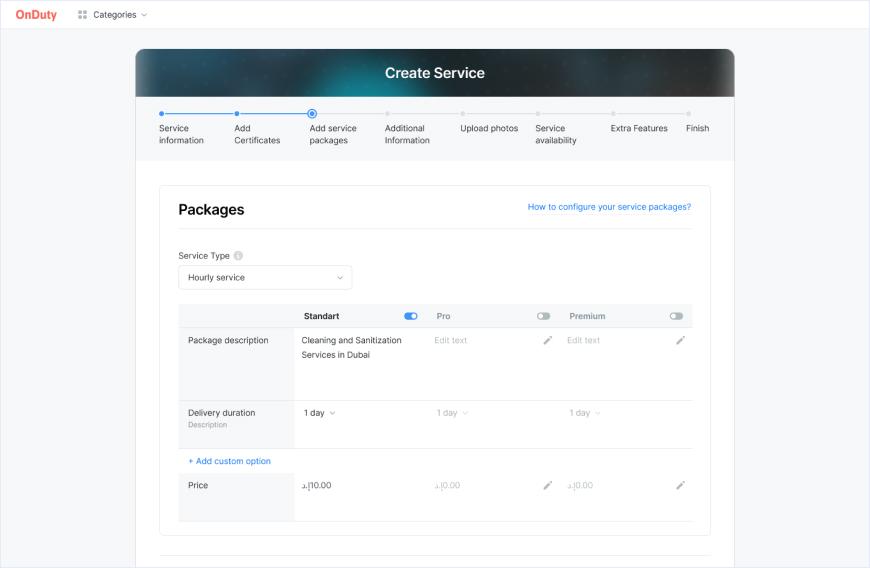Click the OnDuty logo

(x=36, y=14)
